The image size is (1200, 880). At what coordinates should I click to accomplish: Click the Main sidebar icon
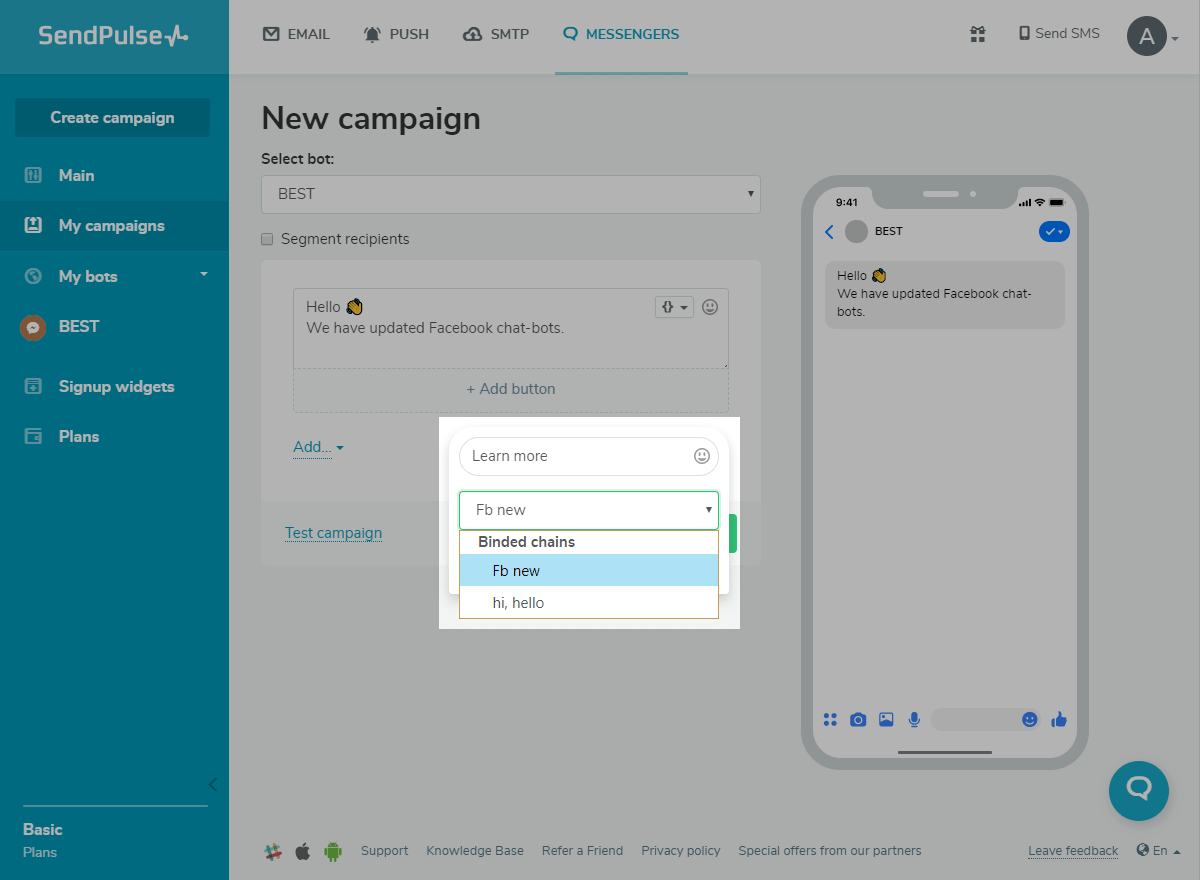[33, 175]
